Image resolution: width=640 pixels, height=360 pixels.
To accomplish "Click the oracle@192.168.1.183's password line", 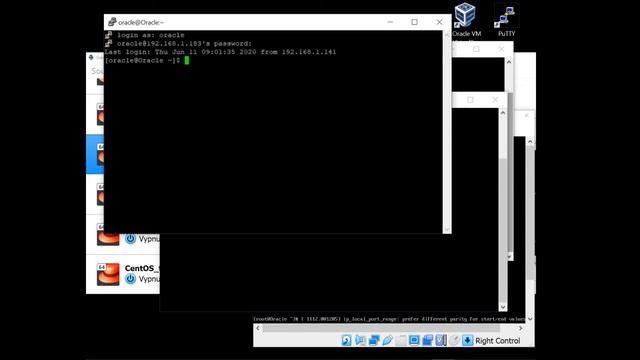I will [x=184, y=43].
